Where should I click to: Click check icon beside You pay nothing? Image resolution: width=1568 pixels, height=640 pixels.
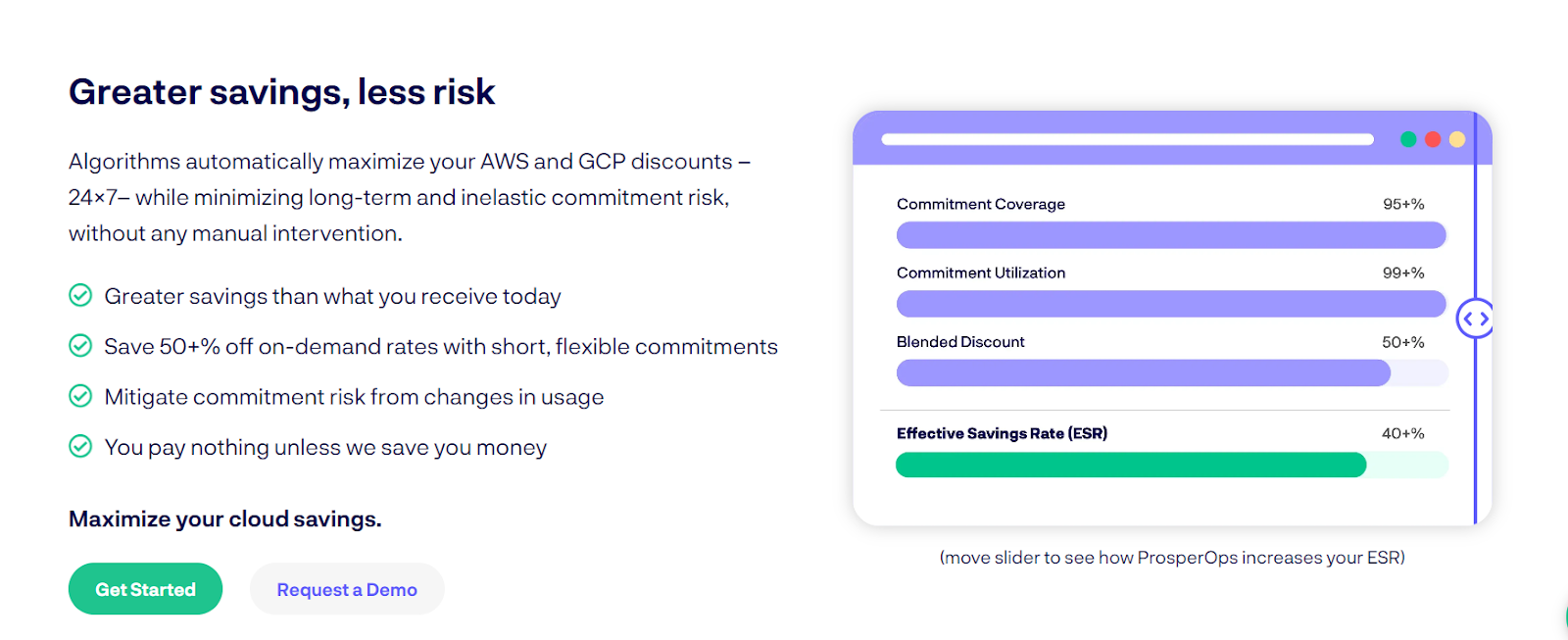pyautogui.click(x=80, y=446)
